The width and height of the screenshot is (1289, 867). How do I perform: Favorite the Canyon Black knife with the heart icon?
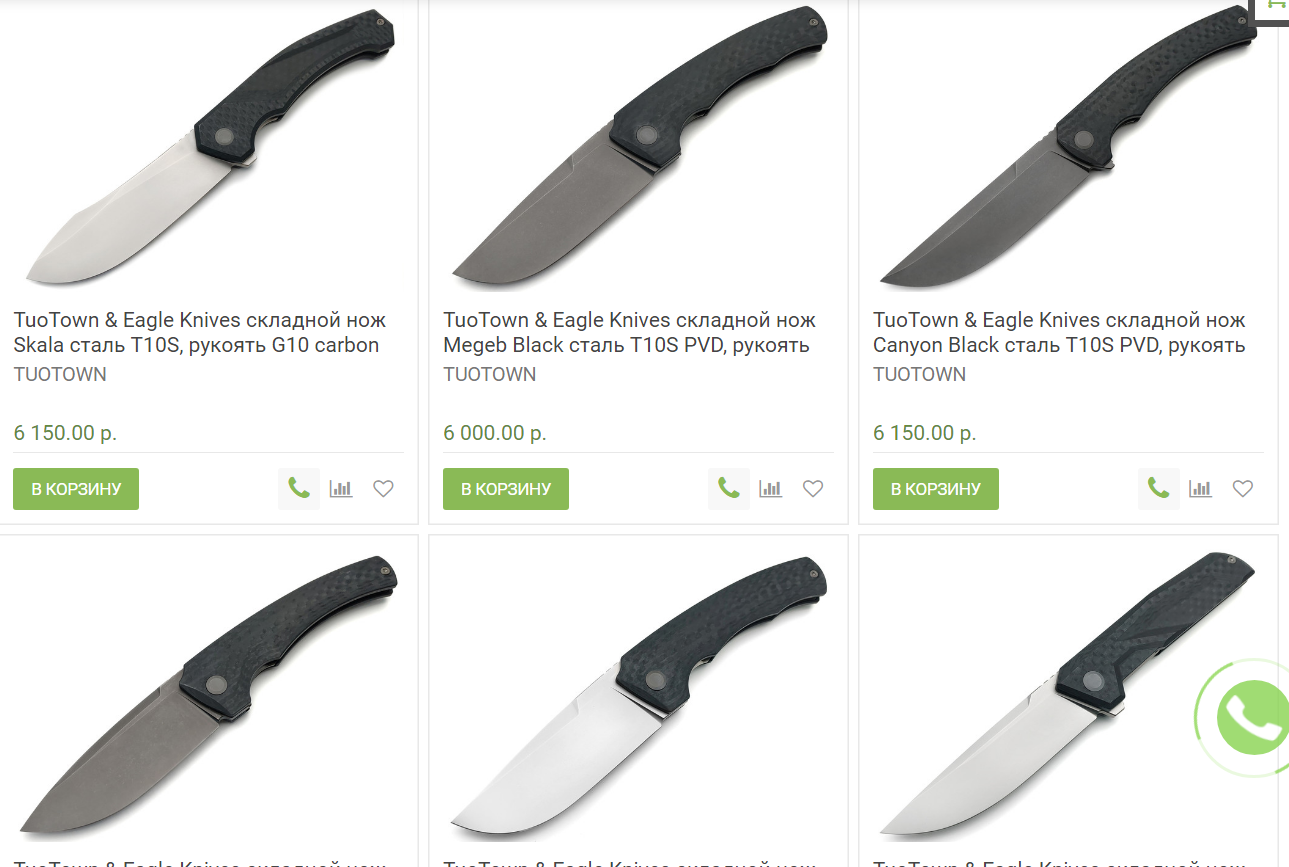click(1243, 489)
